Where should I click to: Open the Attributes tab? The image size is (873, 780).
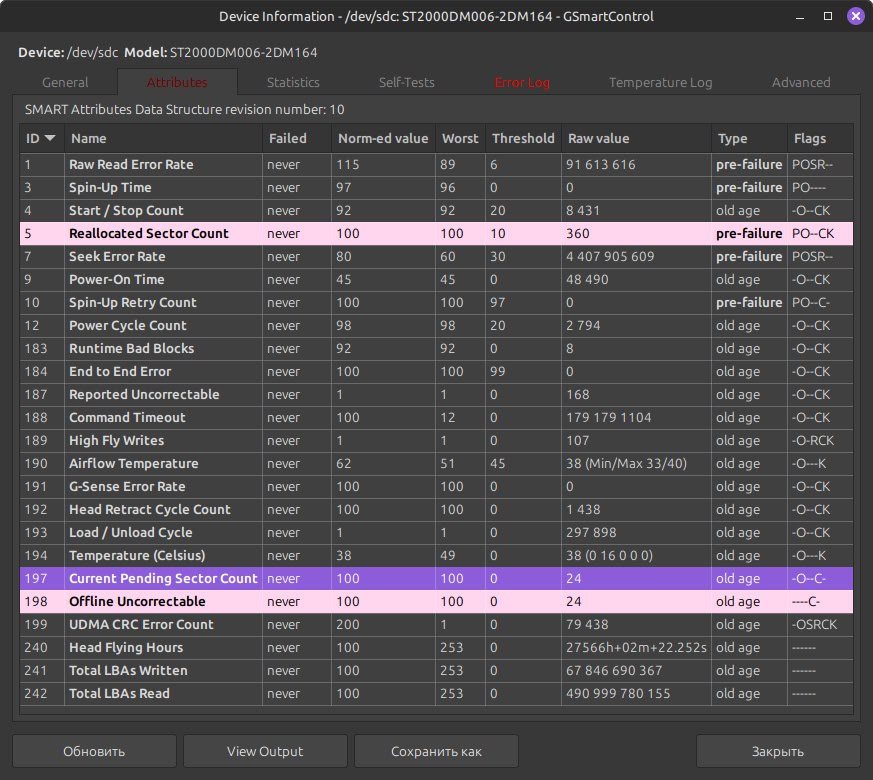click(177, 82)
